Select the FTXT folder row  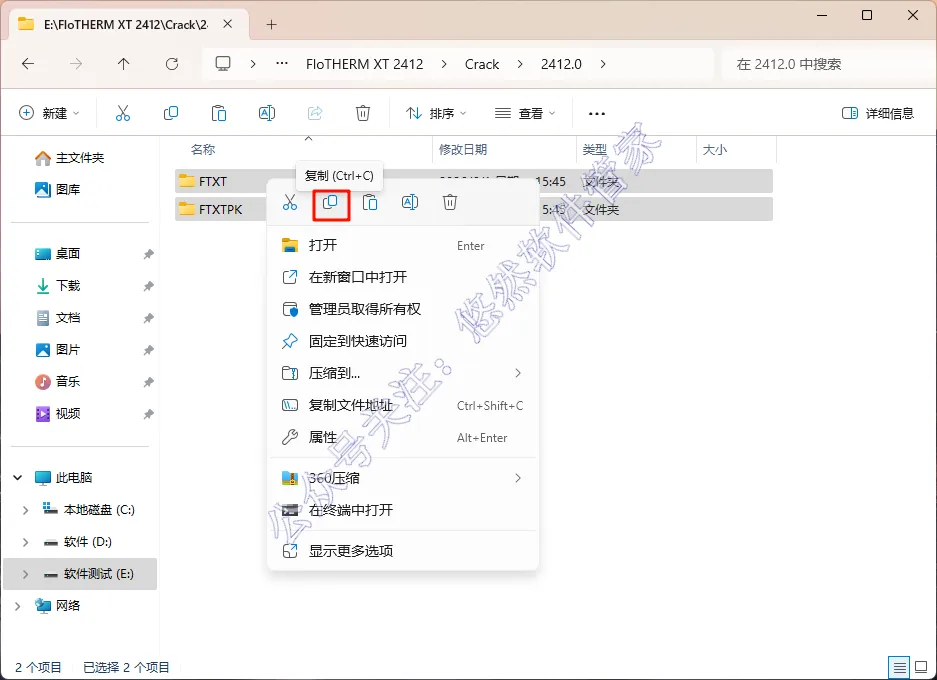tap(473, 181)
